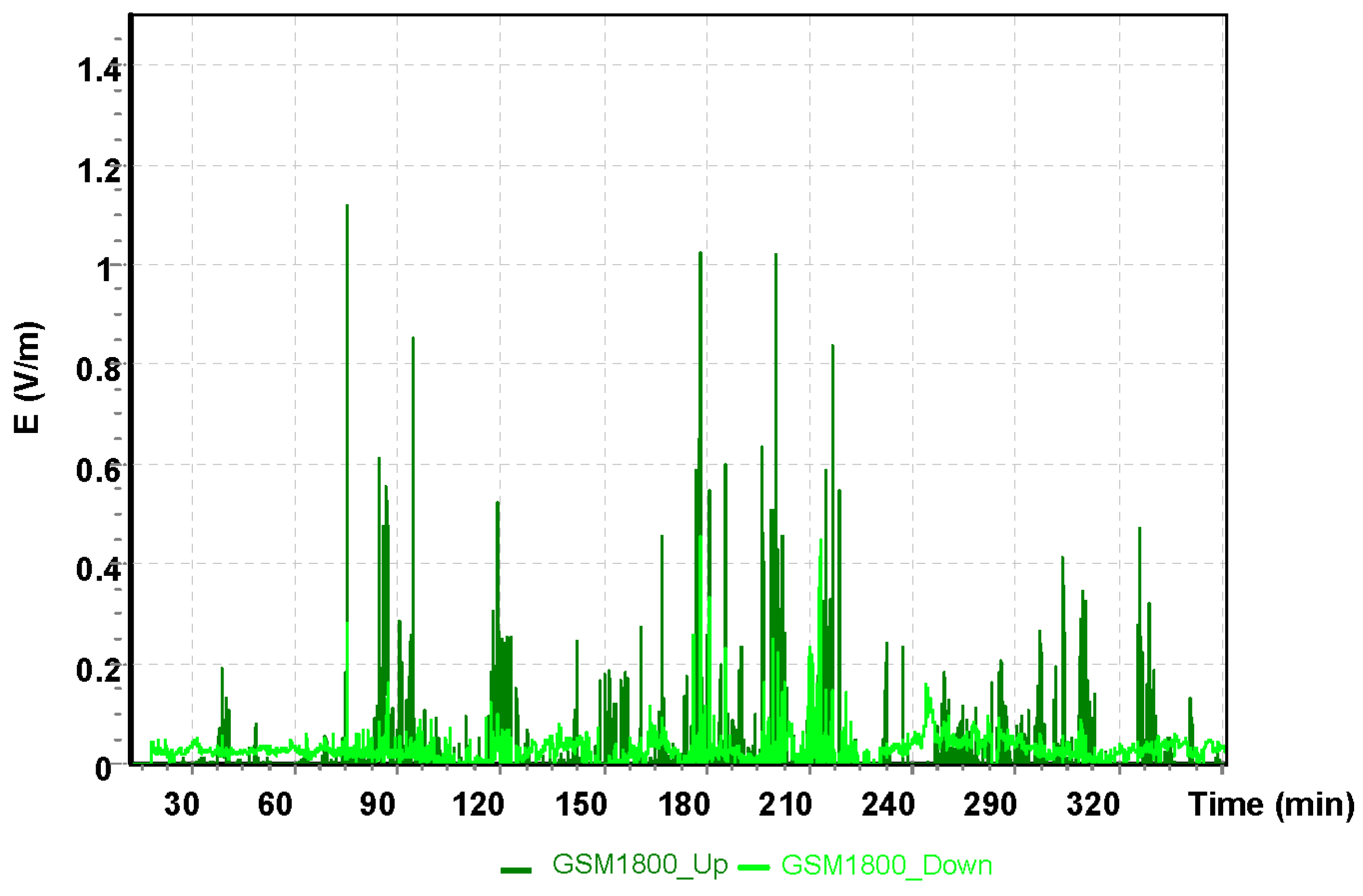Click the y-axis label 0.2
This screenshot has height=896, width=1363.
tap(98, 669)
